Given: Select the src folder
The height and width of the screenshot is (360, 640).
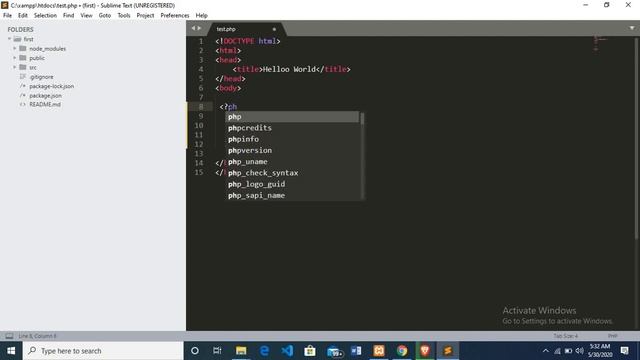Looking at the screenshot, I should pyautogui.click(x=33, y=67).
